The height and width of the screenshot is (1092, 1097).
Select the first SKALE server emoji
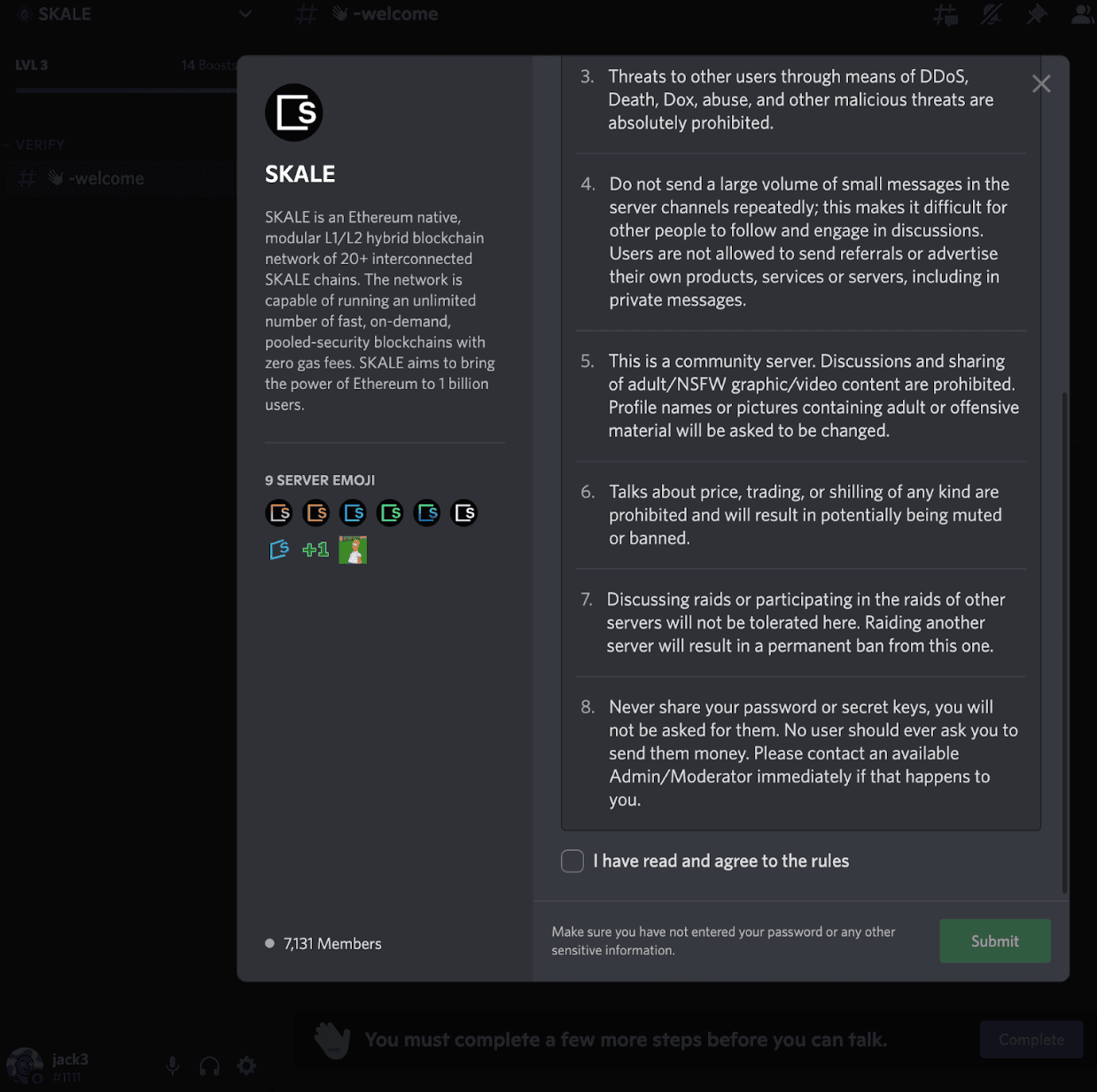click(x=278, y=512)
